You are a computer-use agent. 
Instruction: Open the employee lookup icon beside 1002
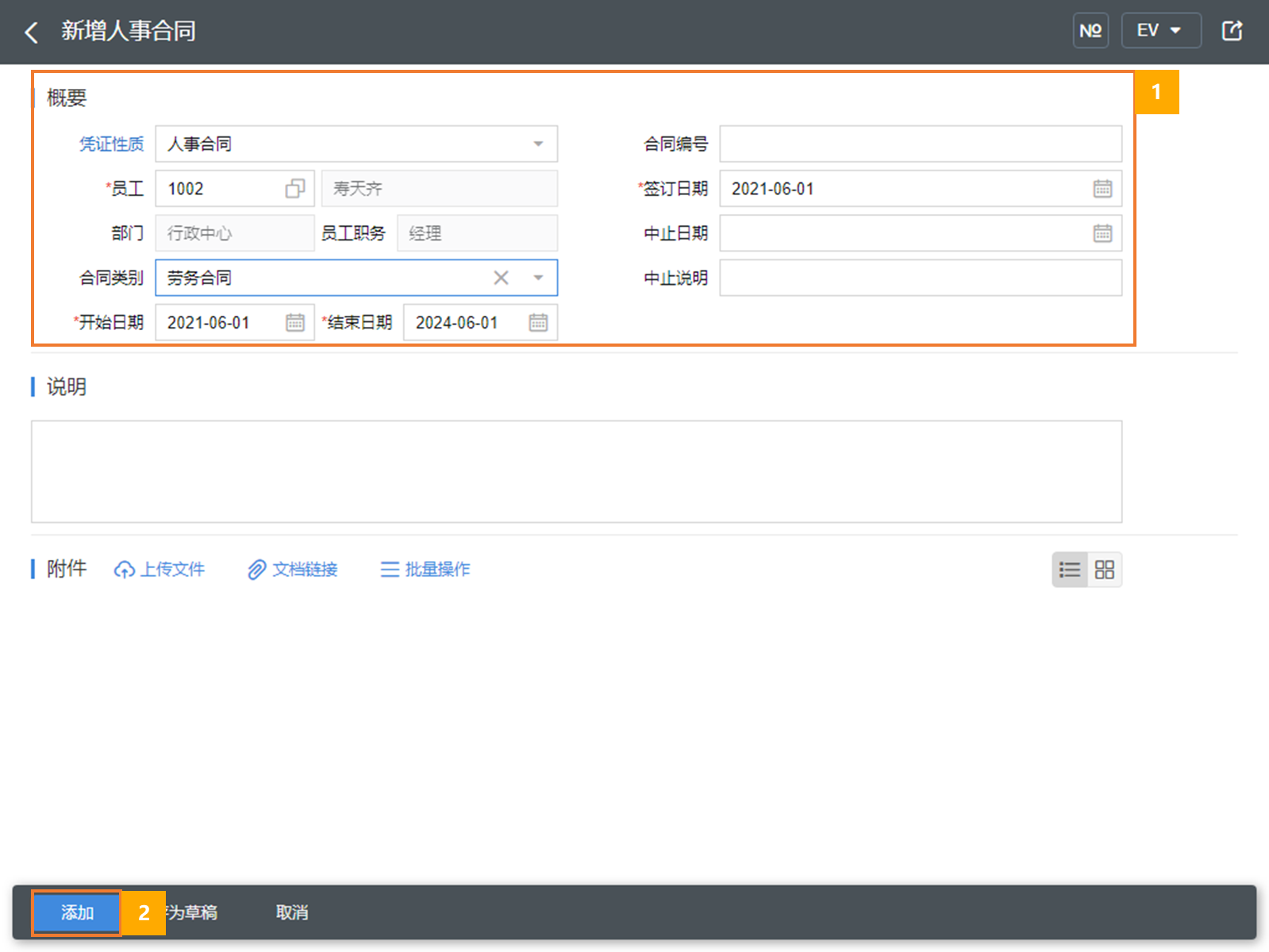tap(294, 189)
